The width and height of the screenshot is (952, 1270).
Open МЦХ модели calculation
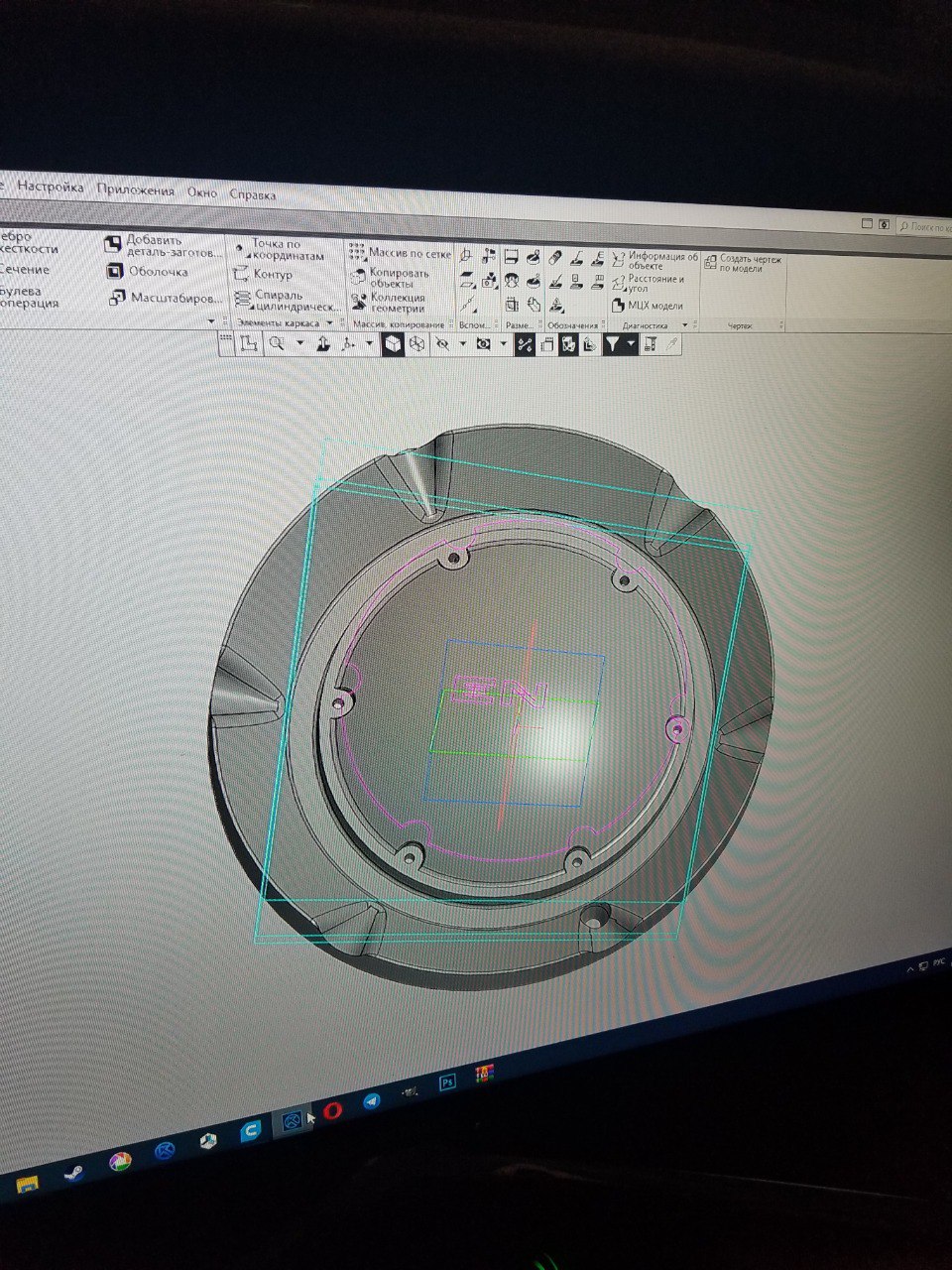tap(649, 306)
